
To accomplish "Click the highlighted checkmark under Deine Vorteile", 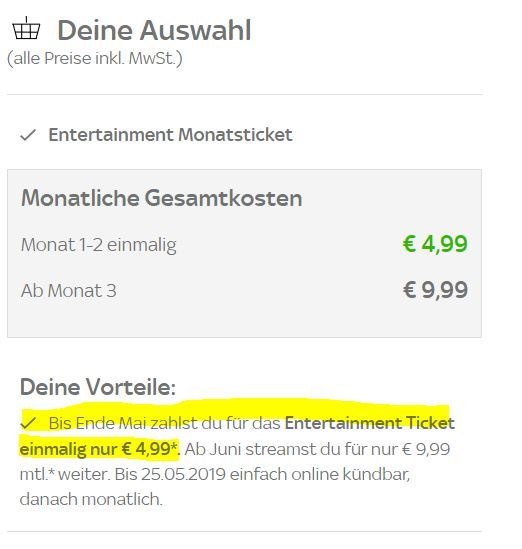I will point(28,423).
